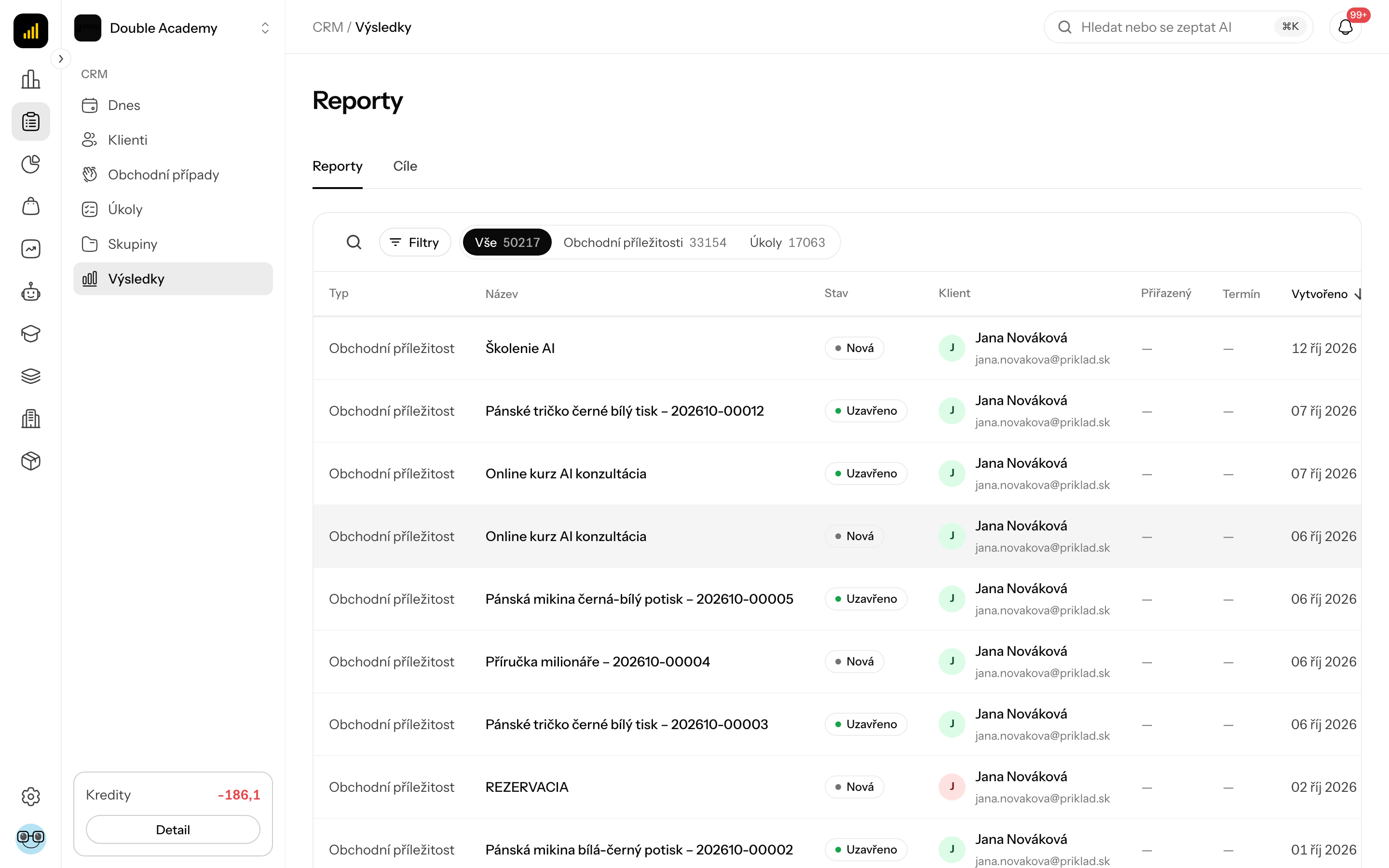Screen dimensions: 1389x868
Task: Expand the collapsed sidebar chevron
Action: [61, 58]
